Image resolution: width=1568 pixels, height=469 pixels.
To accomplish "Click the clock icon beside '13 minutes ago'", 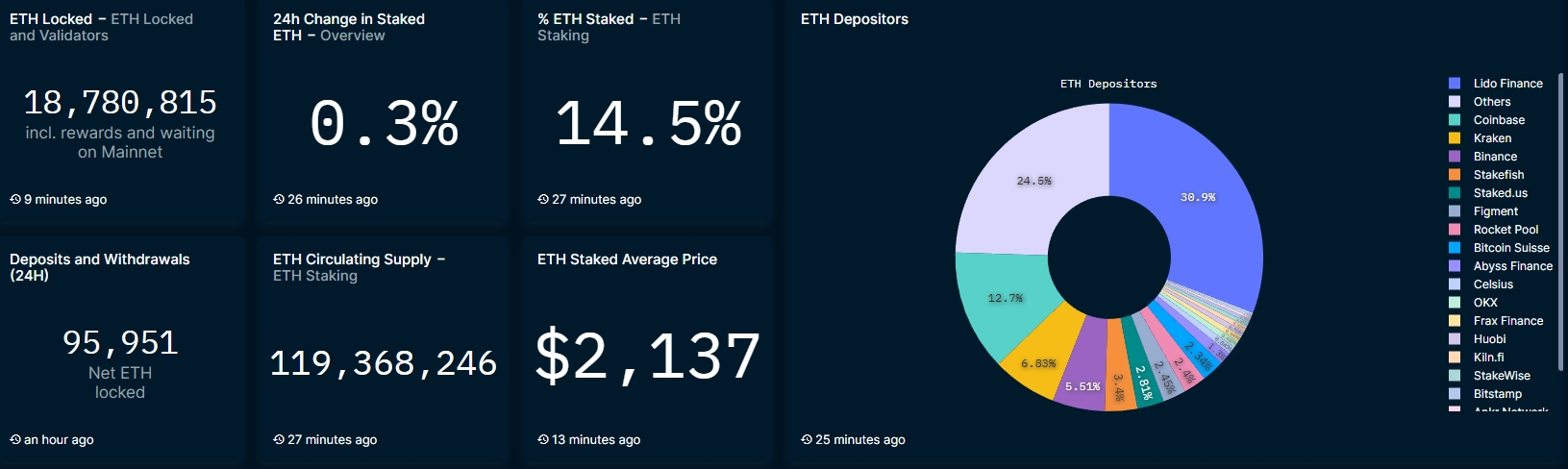I will click(x=543, y=440).
